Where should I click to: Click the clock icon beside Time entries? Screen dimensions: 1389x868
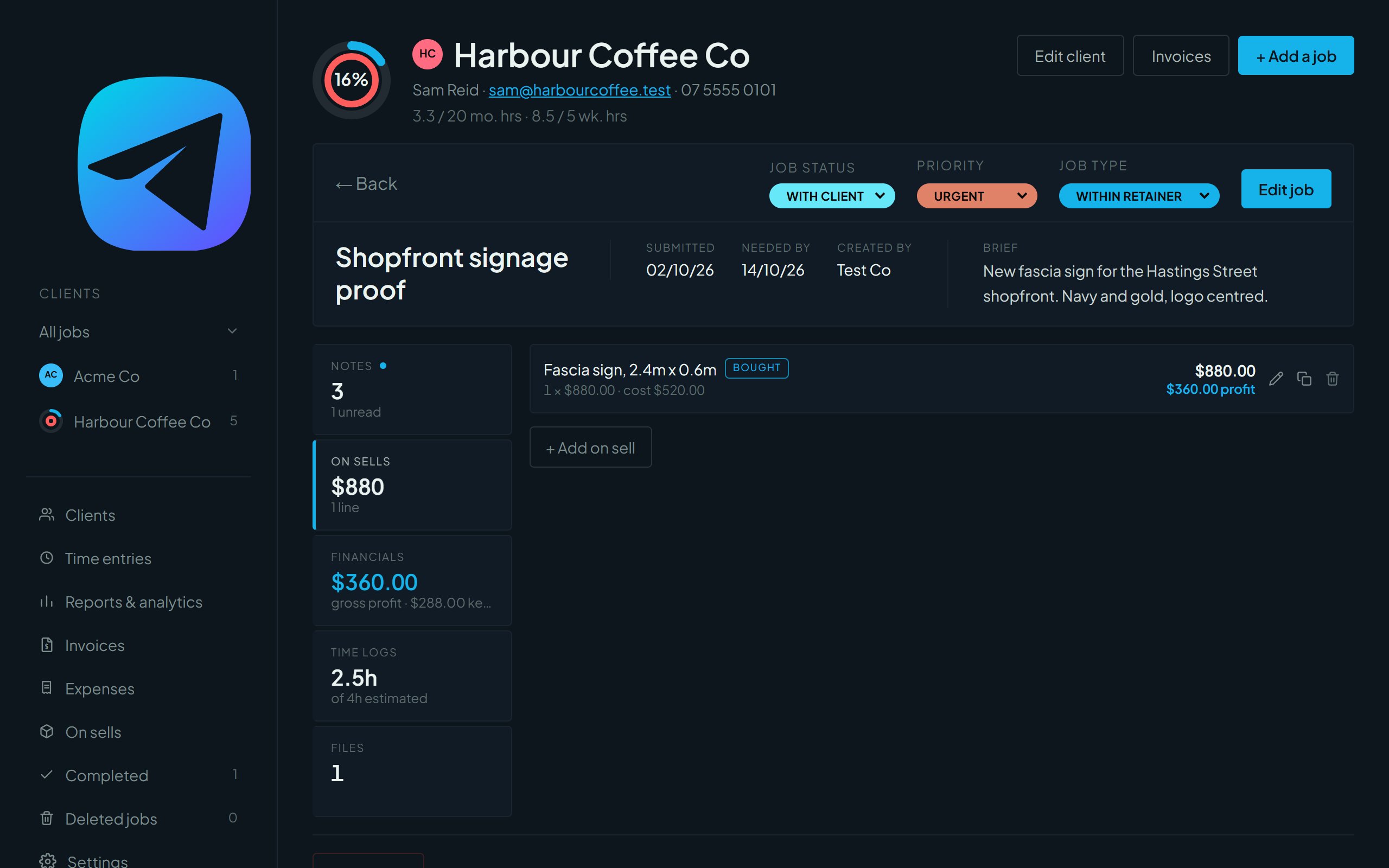47,558
